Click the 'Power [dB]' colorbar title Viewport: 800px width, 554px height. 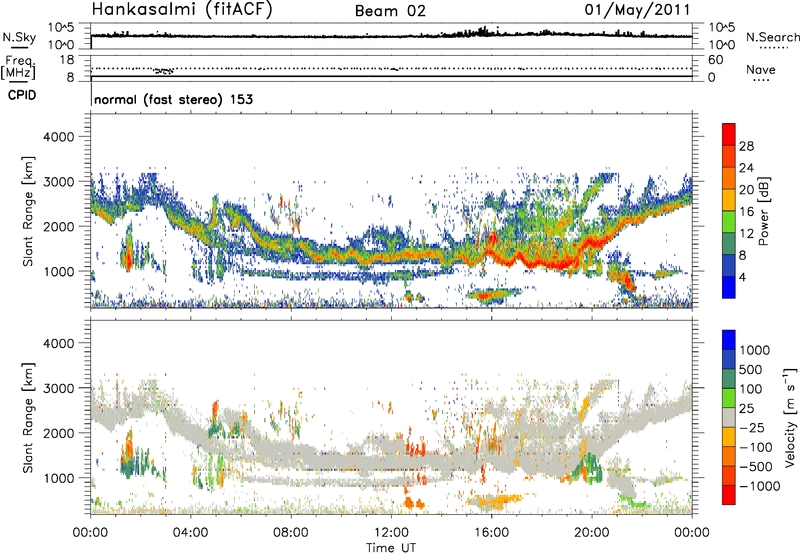[x=763, y=211]
